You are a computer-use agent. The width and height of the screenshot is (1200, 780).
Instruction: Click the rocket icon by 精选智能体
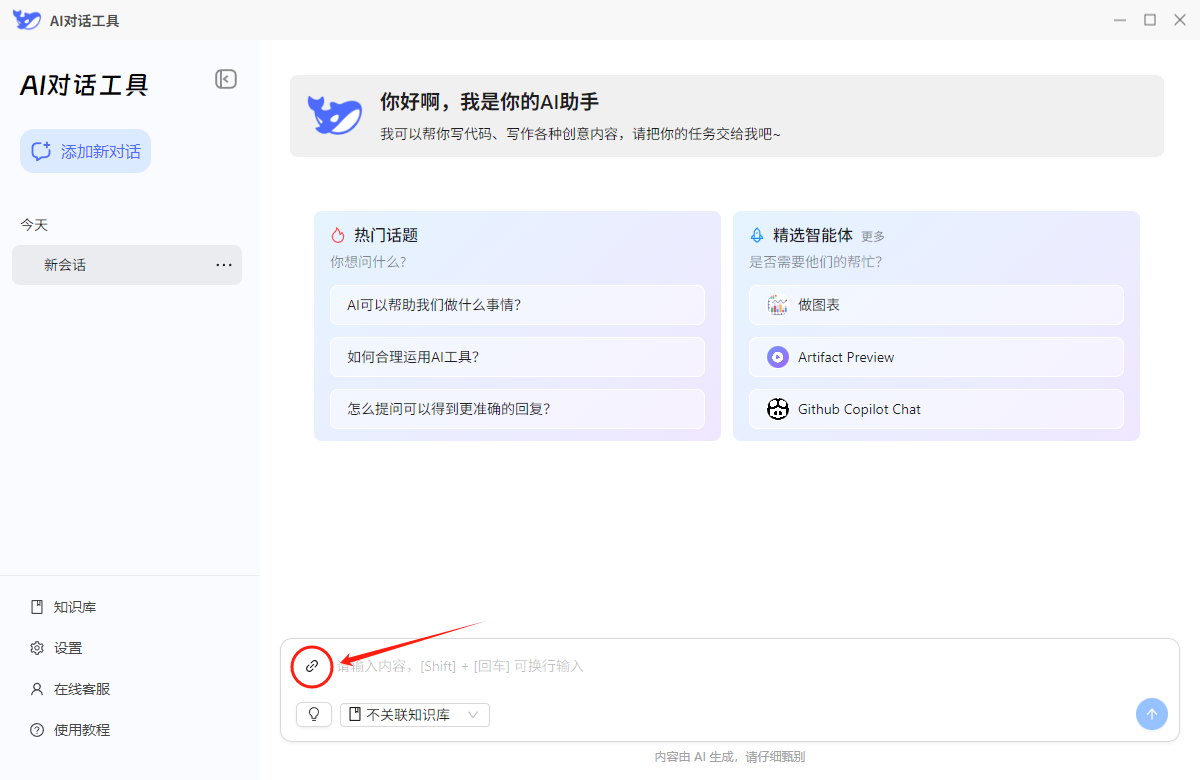click(757, 236)
